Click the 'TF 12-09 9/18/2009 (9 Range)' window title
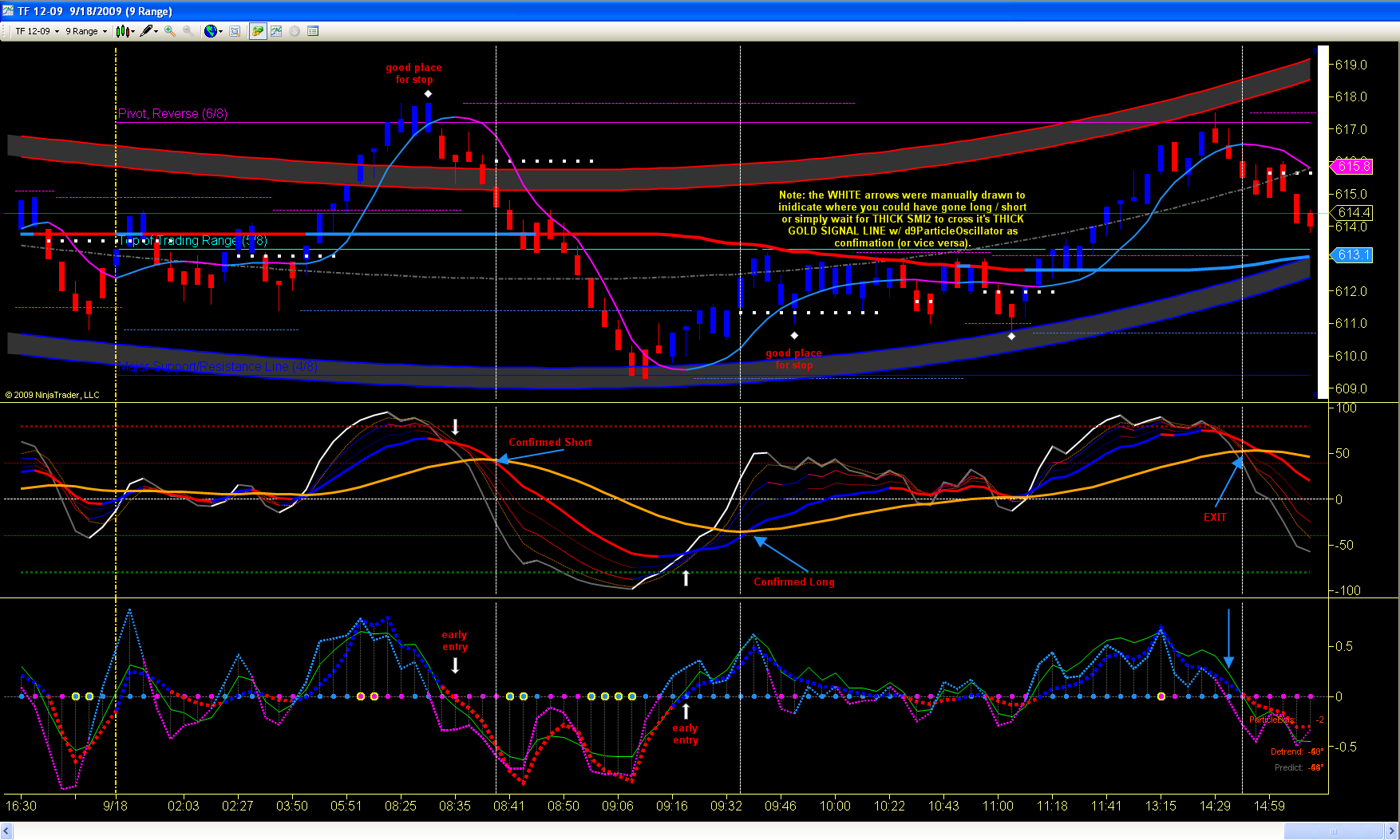1400x840 pixels. (x=95, y=11)
